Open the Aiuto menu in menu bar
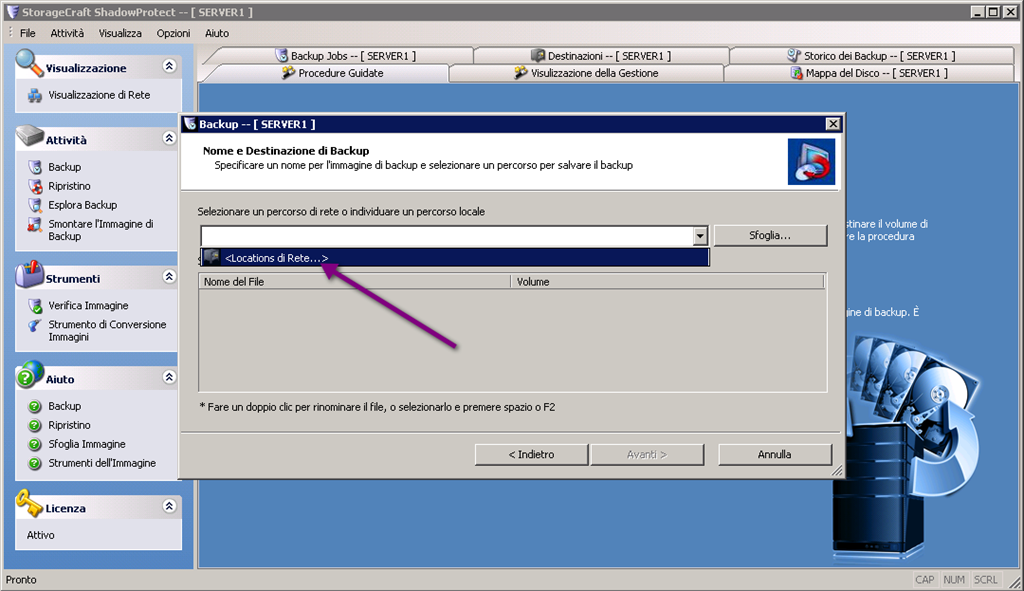The image size is (1024, 591). coord(217,33)
